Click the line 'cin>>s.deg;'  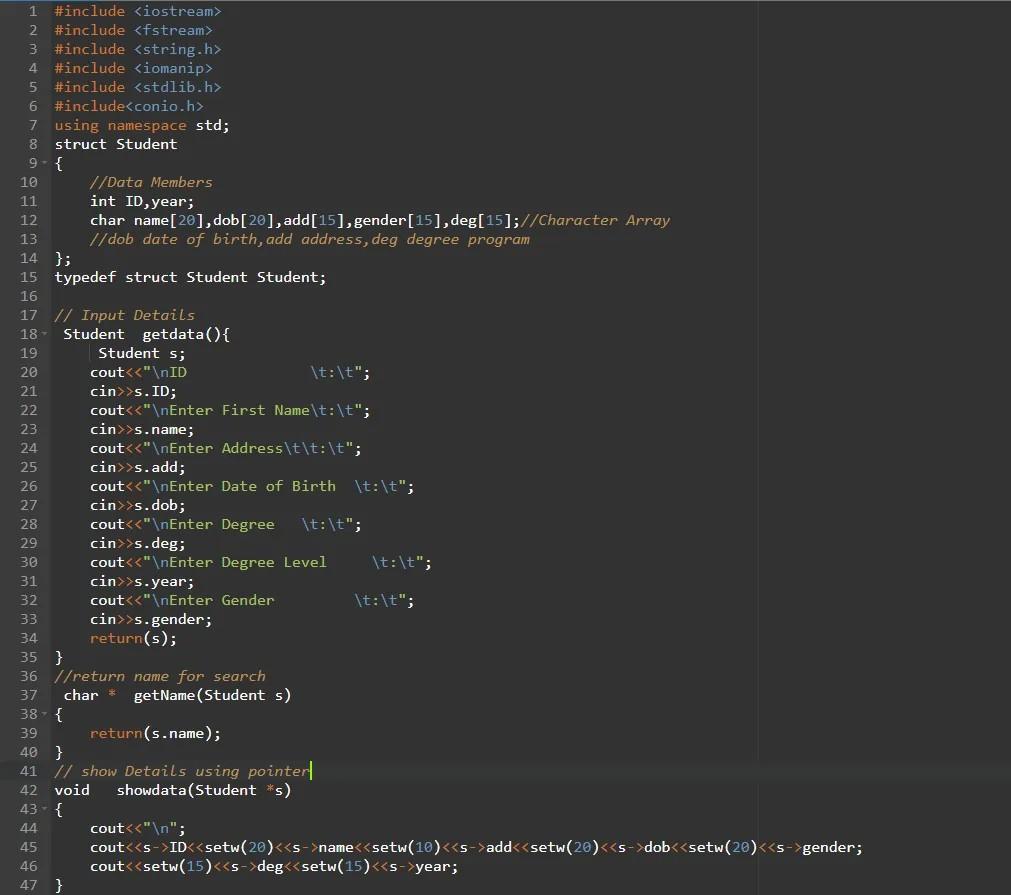(x=137, y=544)
